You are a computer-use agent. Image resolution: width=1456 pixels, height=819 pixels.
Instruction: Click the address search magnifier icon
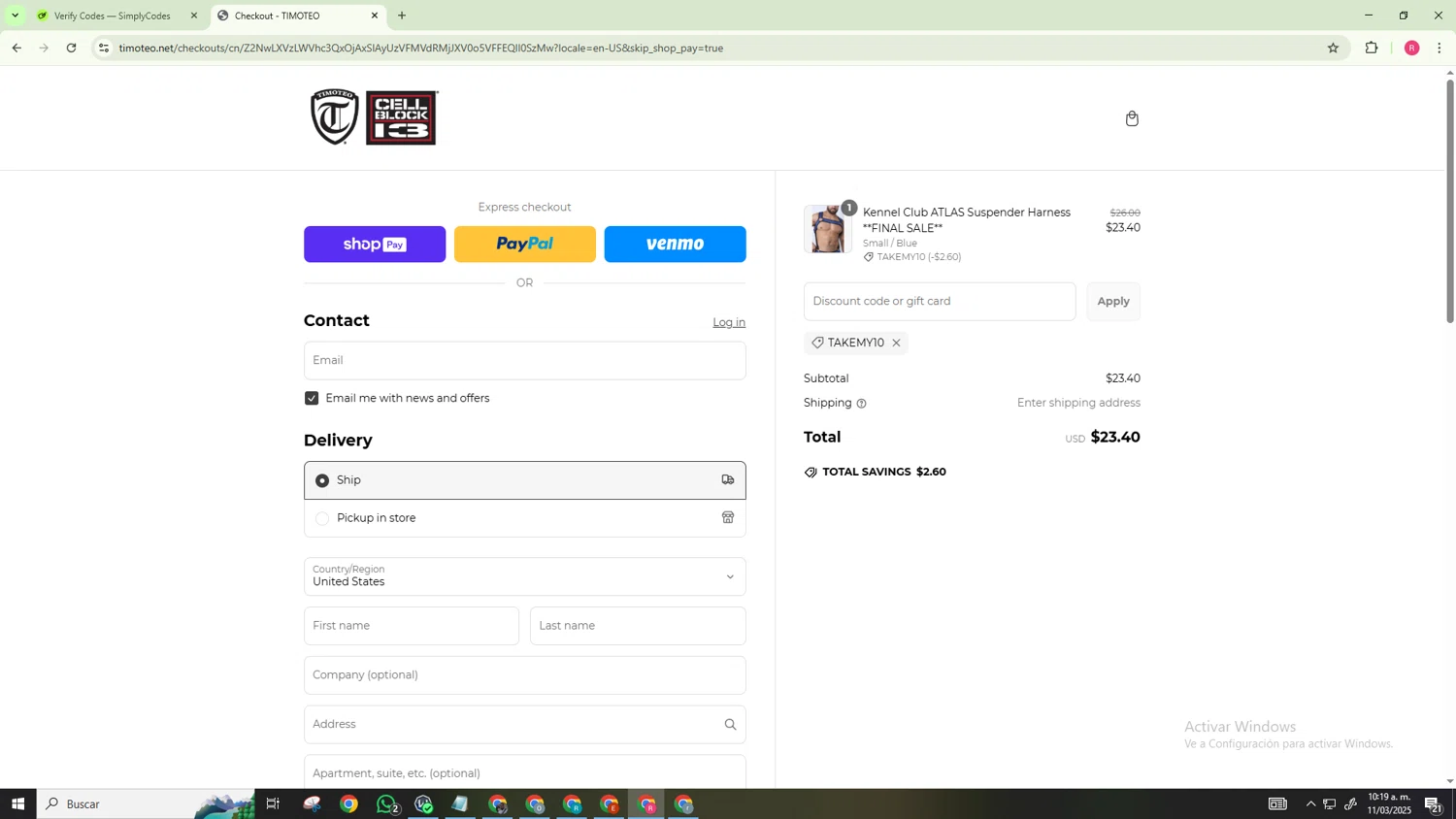tap(730, 725)
